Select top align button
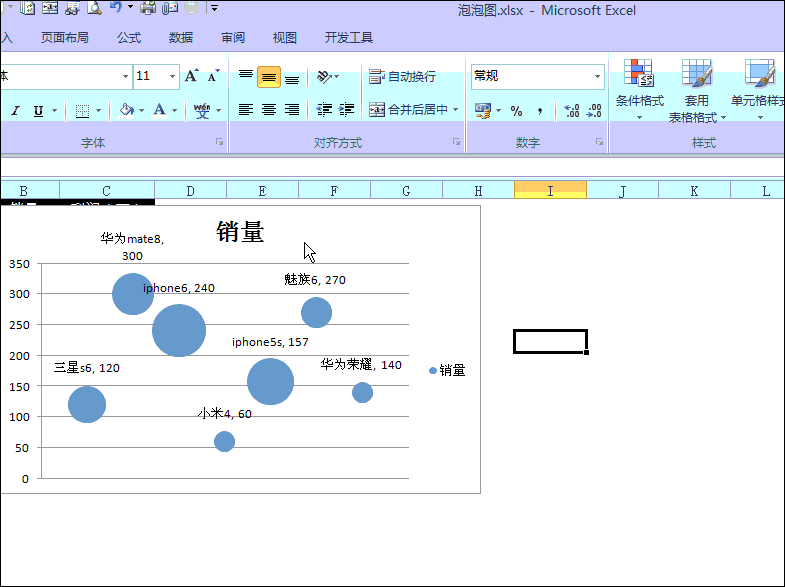The width and height of the screenshot is (785, 587). point(246,77)
